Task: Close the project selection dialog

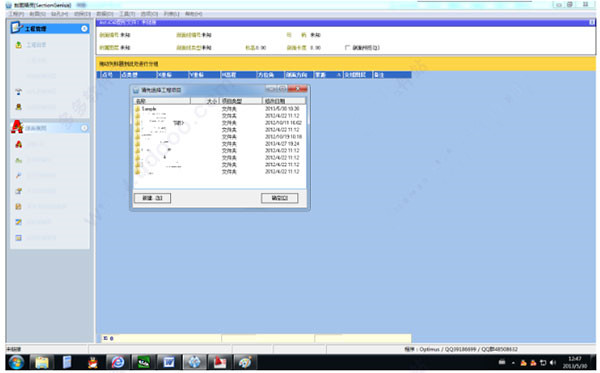Action: pyautogui.click(x=298, y=89)
